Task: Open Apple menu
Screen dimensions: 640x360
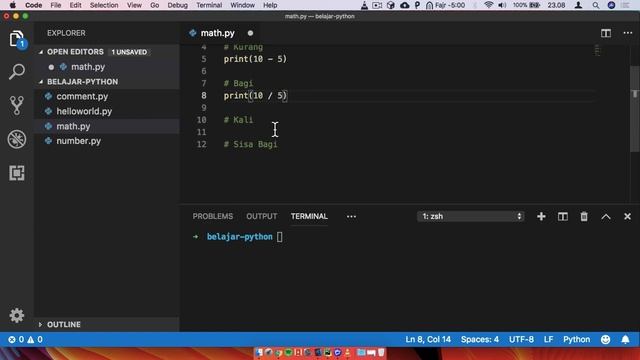Action: point(13,5)
